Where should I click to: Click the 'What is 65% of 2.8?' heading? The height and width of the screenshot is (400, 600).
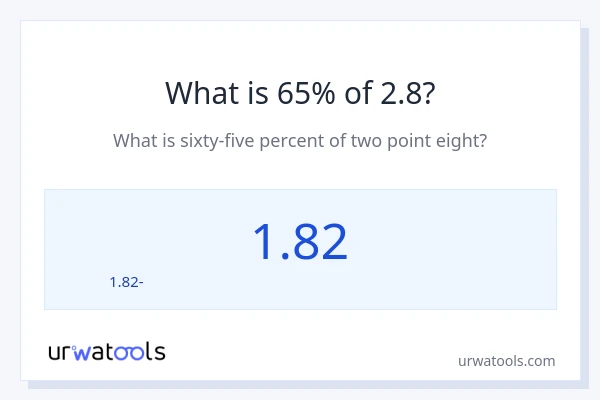click(x=300, y=93)
